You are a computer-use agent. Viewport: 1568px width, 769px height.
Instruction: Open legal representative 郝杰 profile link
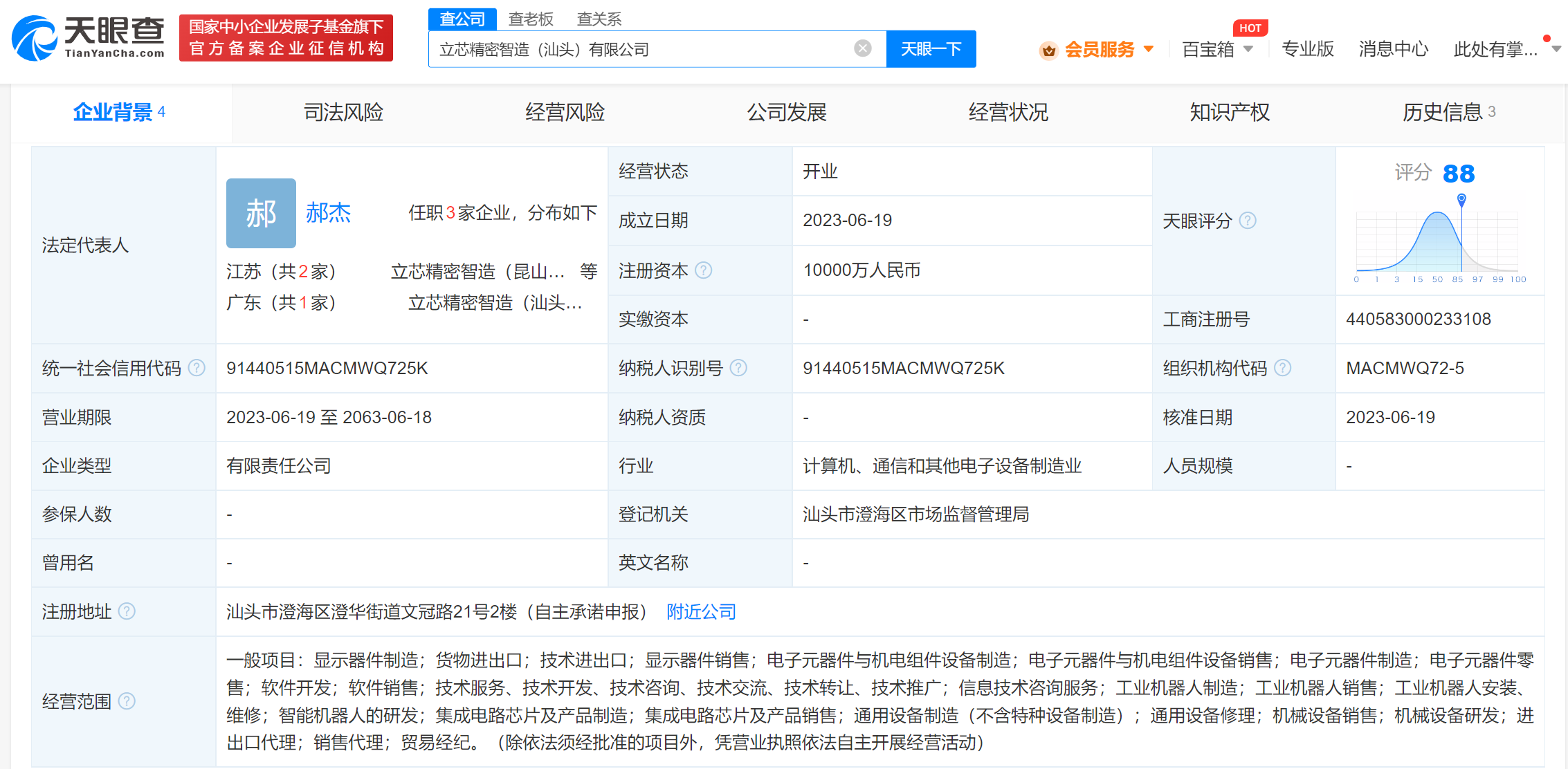pos(329,212)
